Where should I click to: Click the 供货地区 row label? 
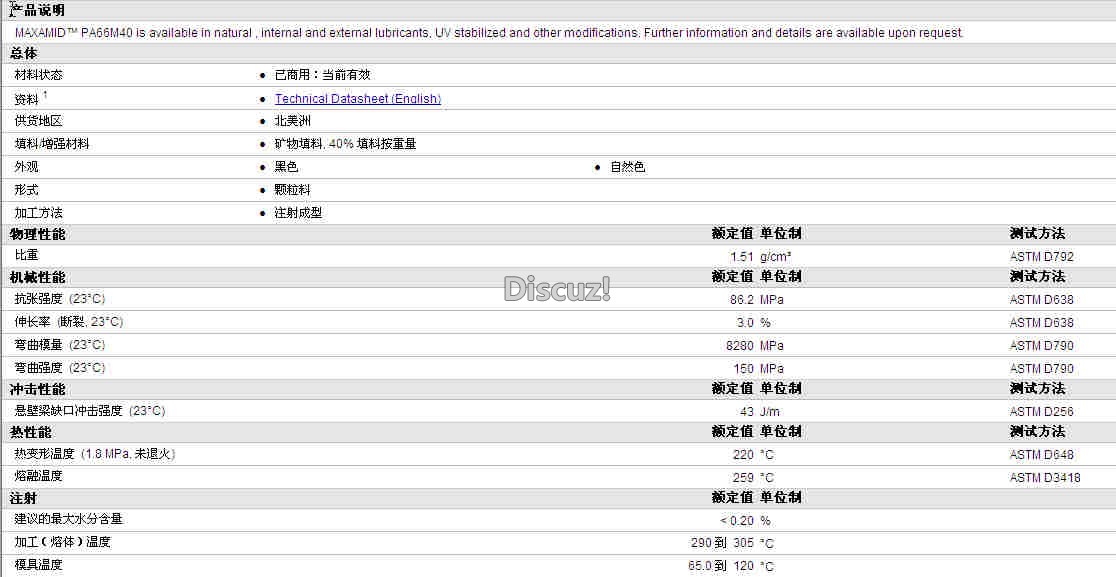click(38, 121)
